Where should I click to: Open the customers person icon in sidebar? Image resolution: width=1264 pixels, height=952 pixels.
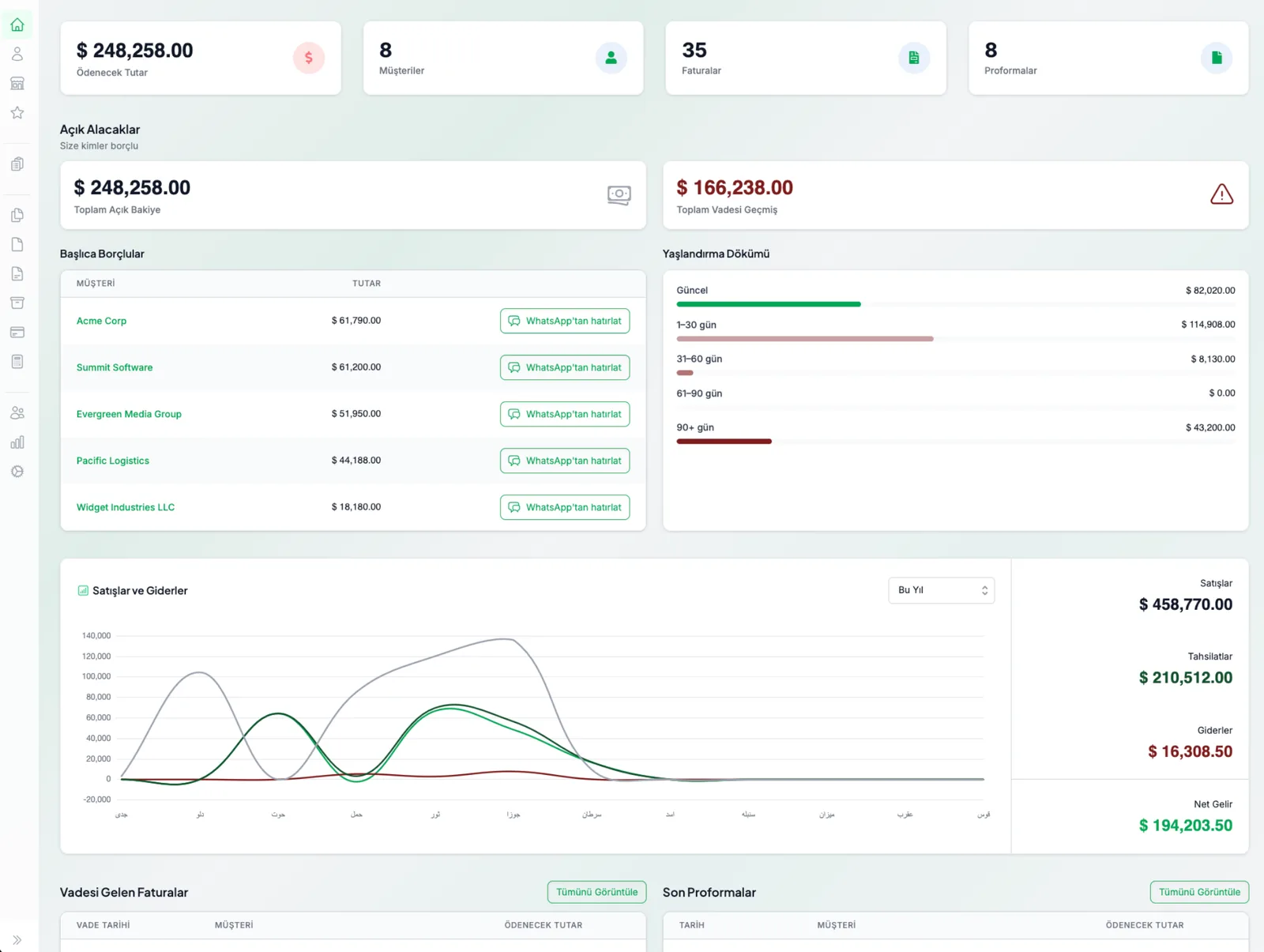click(x=17, y=55)
